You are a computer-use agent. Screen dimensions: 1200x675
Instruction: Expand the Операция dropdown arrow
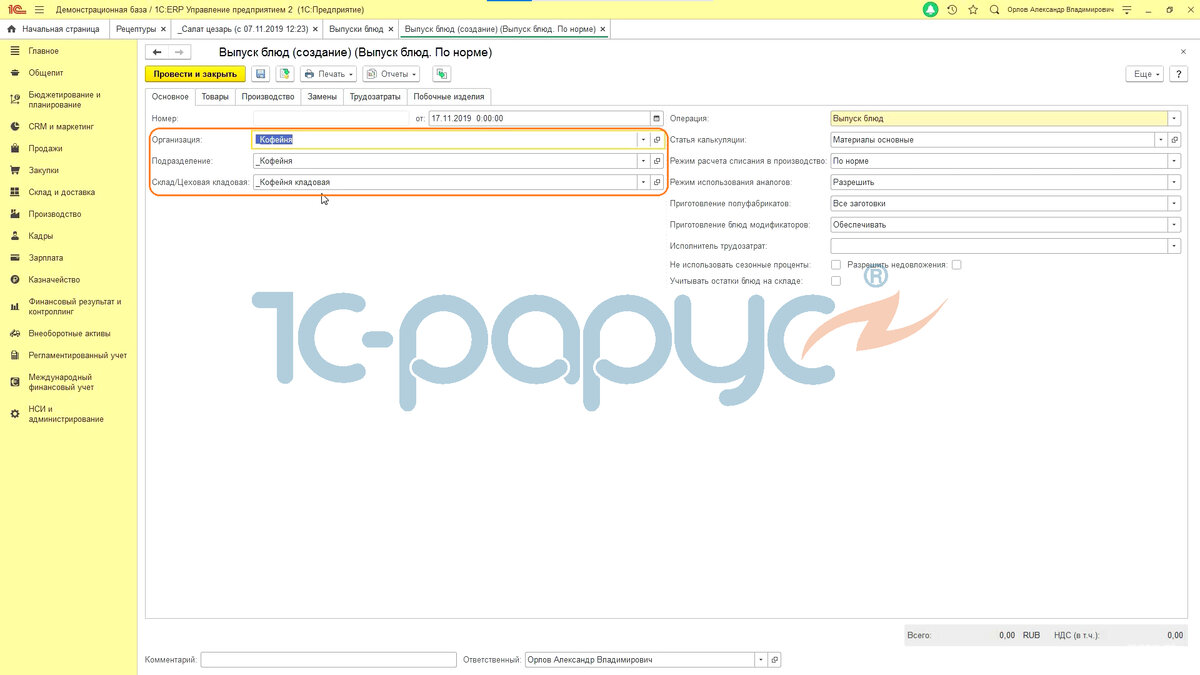(1174, 118)
